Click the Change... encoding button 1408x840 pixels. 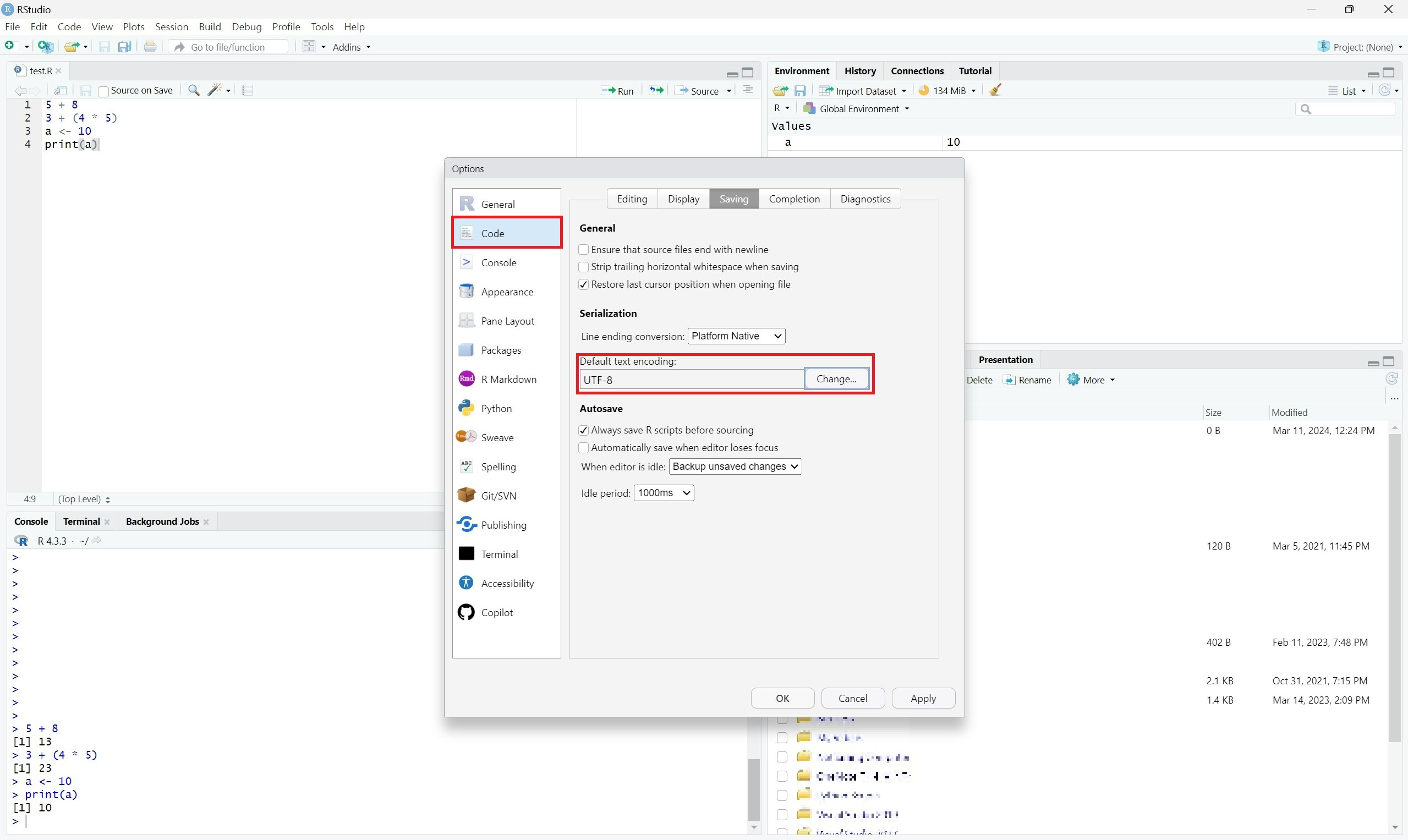tap(836, 378)
